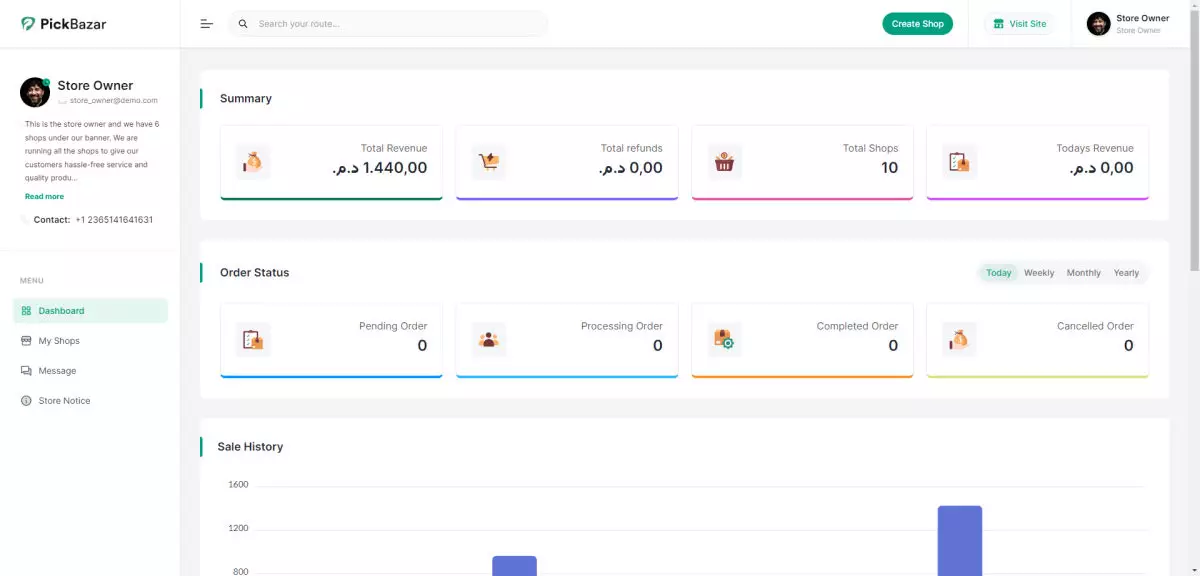Click the sidebar Store Owner name heading
Image resolution: width=1200 pixels, height=576 pixels.
95,86
